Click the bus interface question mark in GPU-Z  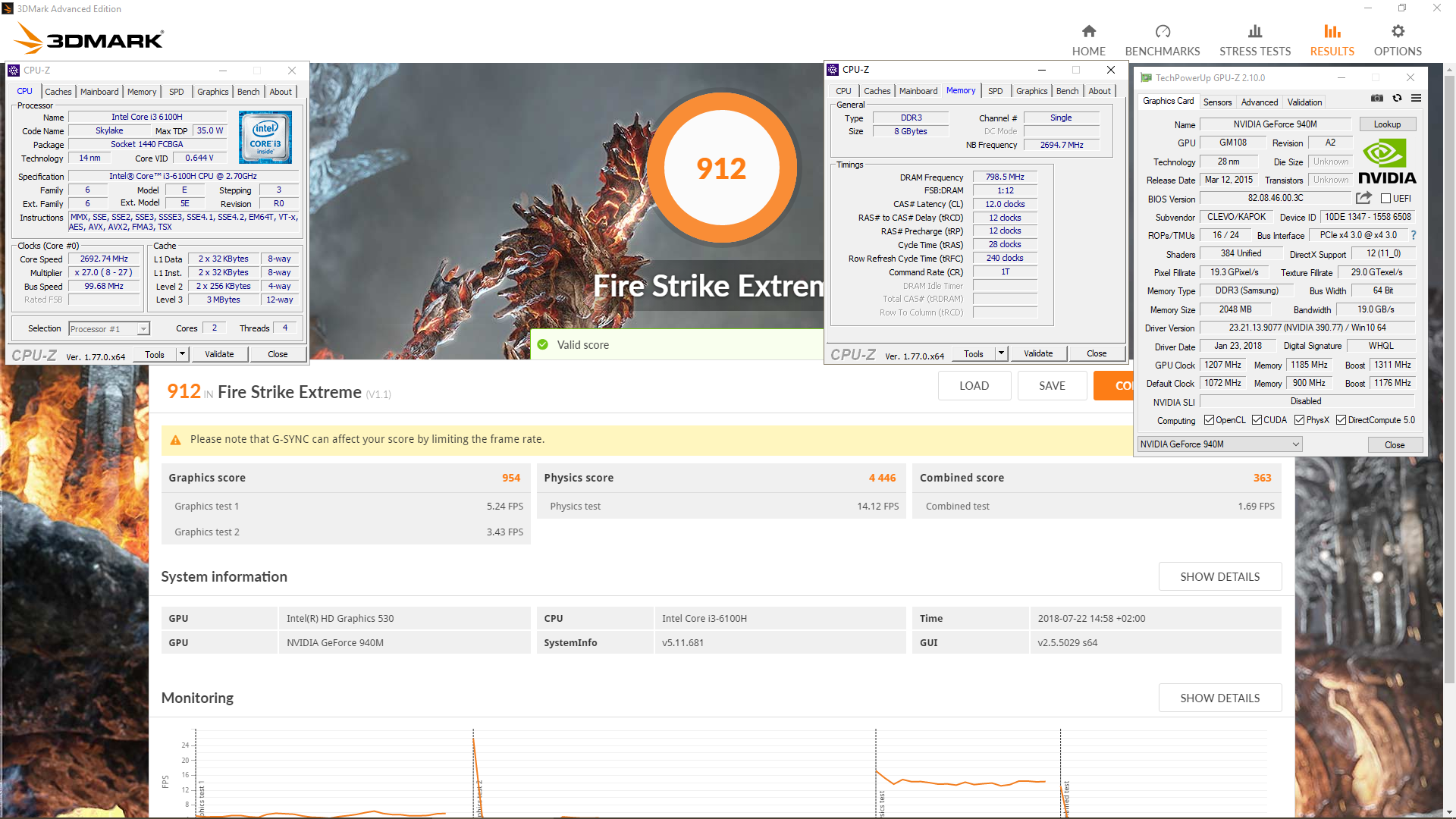tap(1414, 235)
